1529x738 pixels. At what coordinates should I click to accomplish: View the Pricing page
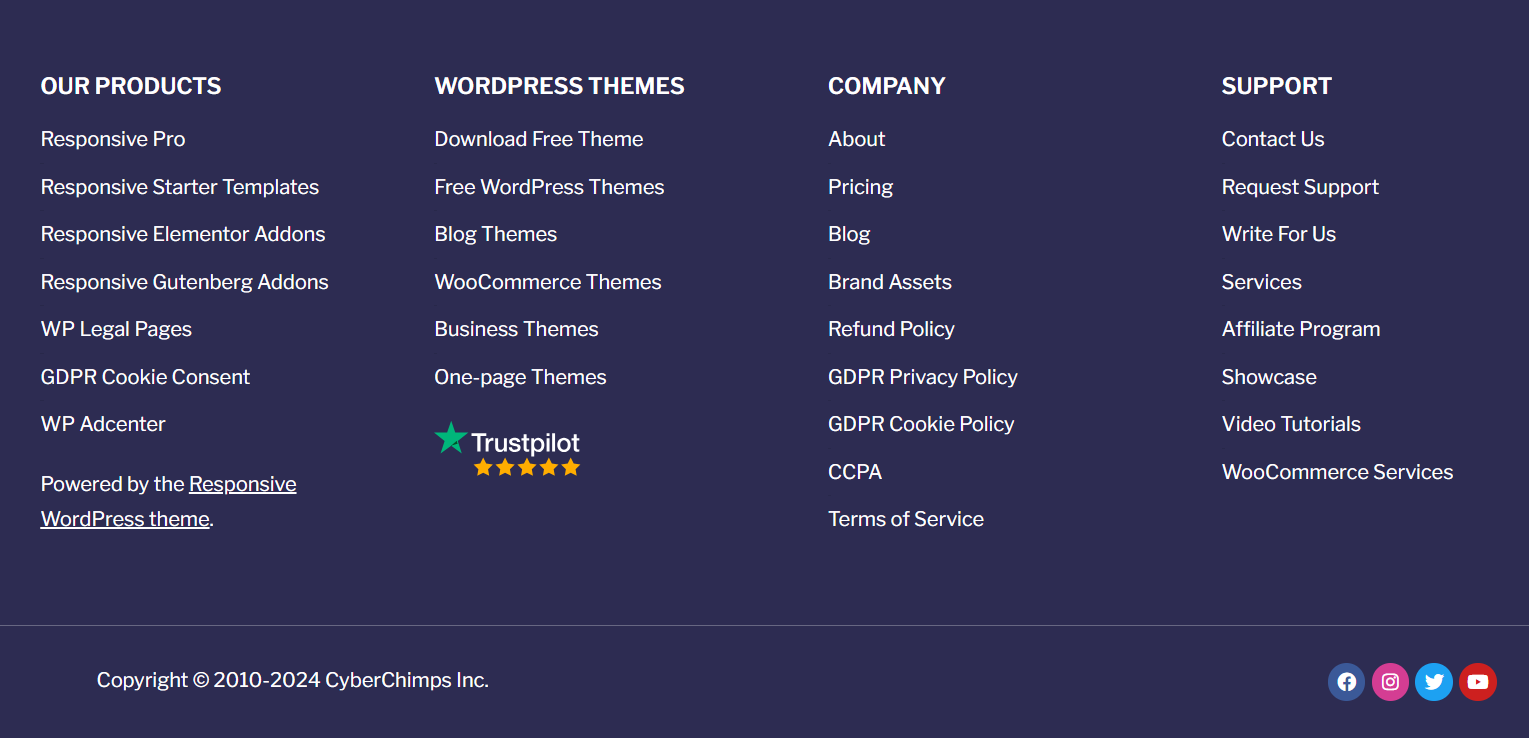[x=861, y=187]
